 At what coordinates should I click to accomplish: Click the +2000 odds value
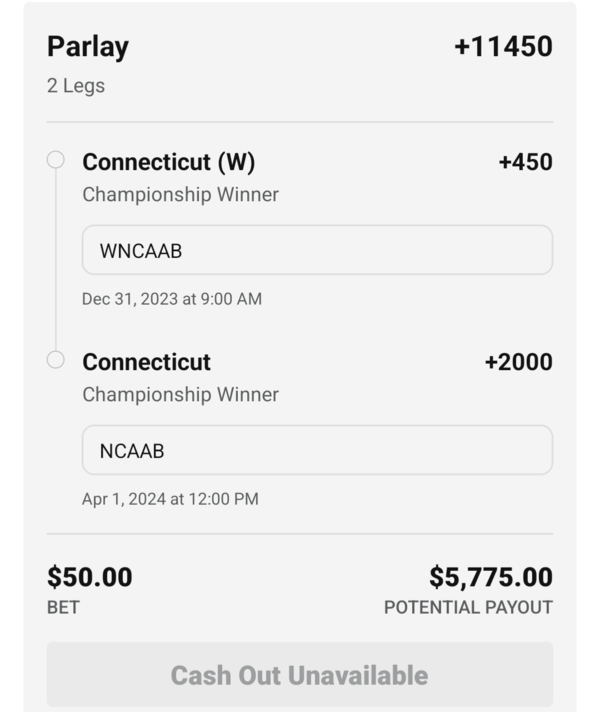coord(519,362)
